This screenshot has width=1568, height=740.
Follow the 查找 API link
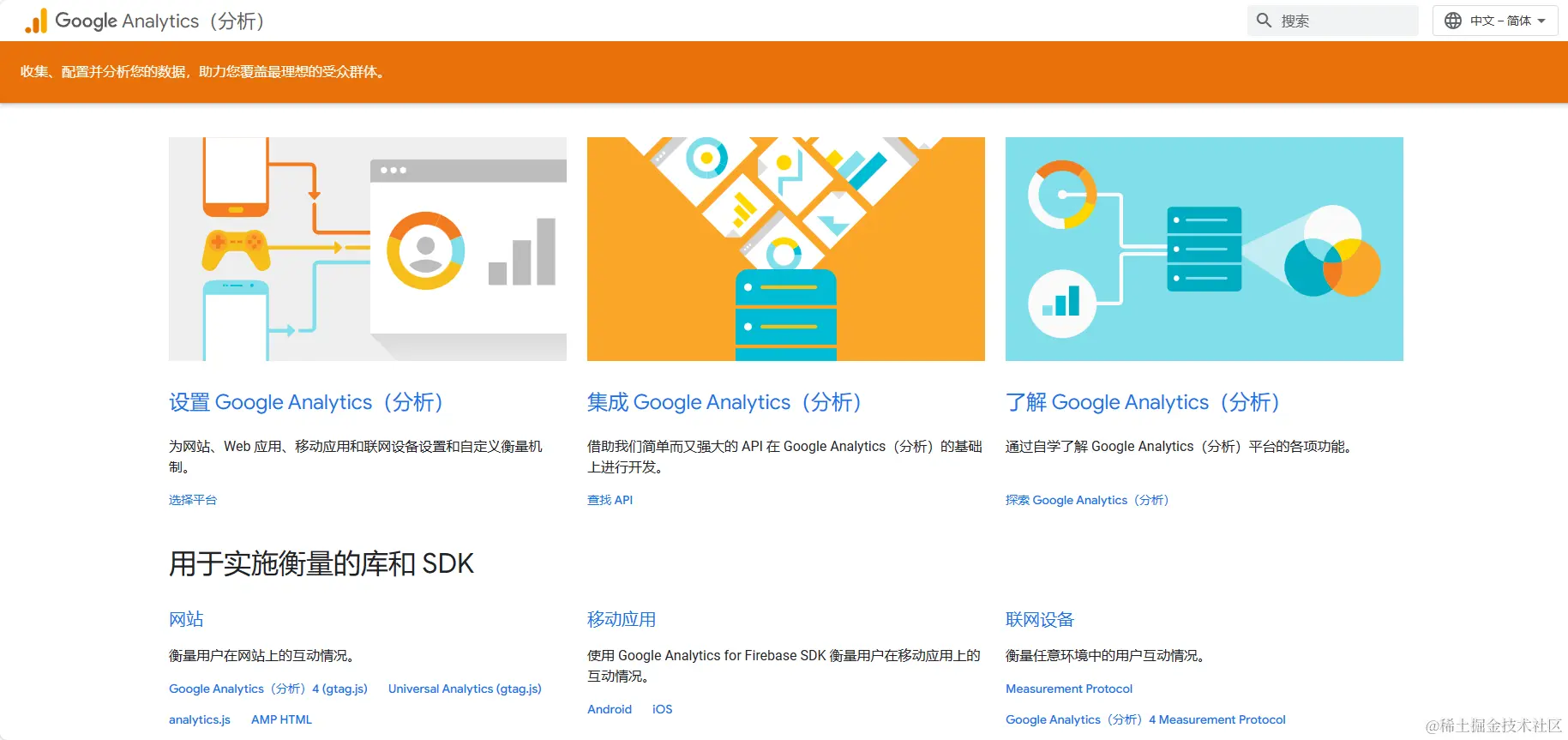[x=610, y=500]
